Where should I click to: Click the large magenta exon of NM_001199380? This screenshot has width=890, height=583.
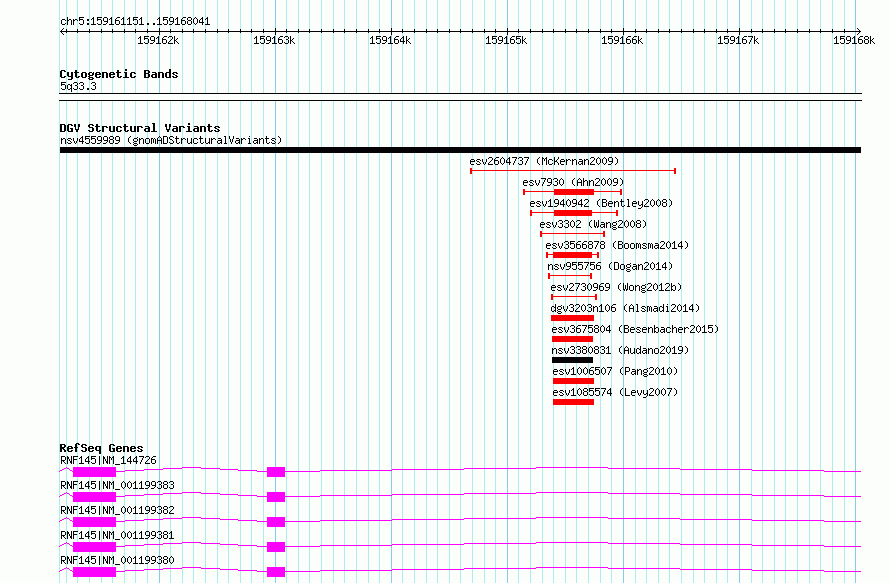(x=94, y=572)
